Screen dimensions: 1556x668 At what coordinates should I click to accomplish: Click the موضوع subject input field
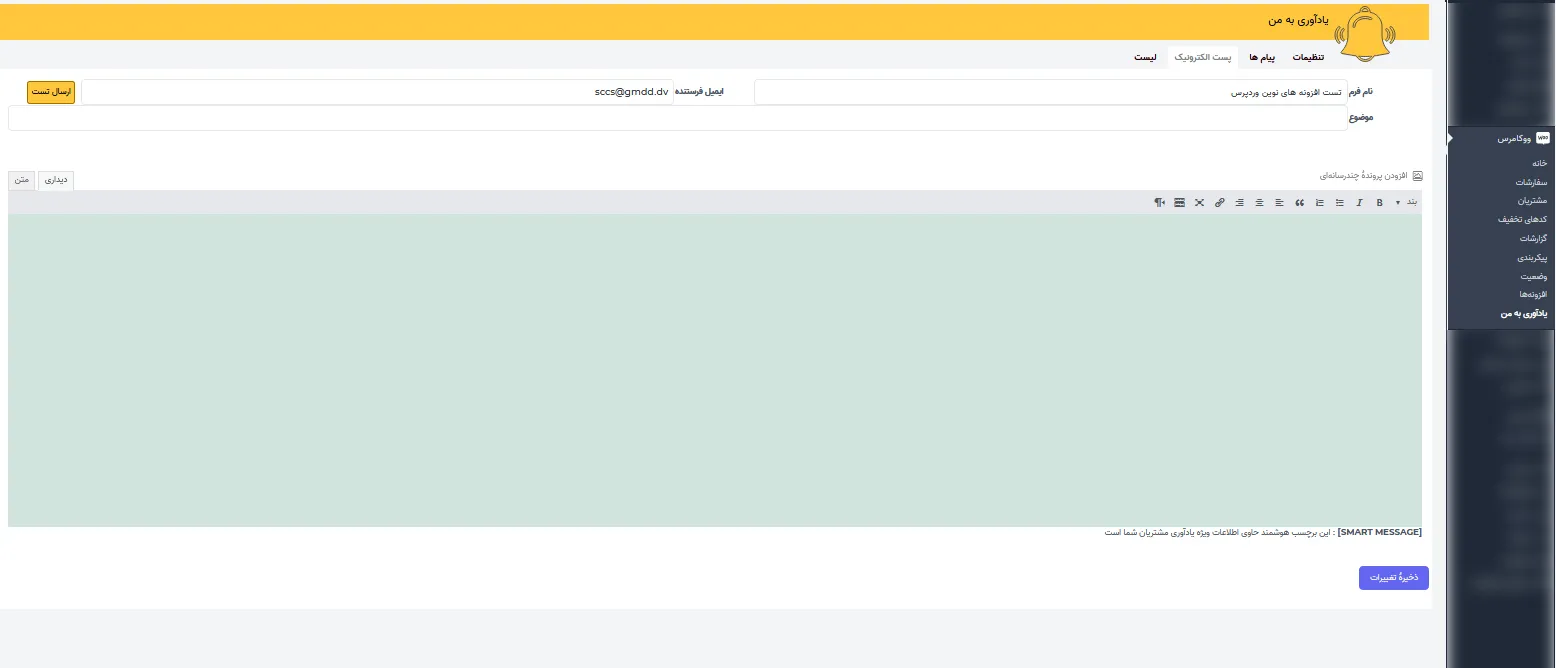[x=678, y=118]
